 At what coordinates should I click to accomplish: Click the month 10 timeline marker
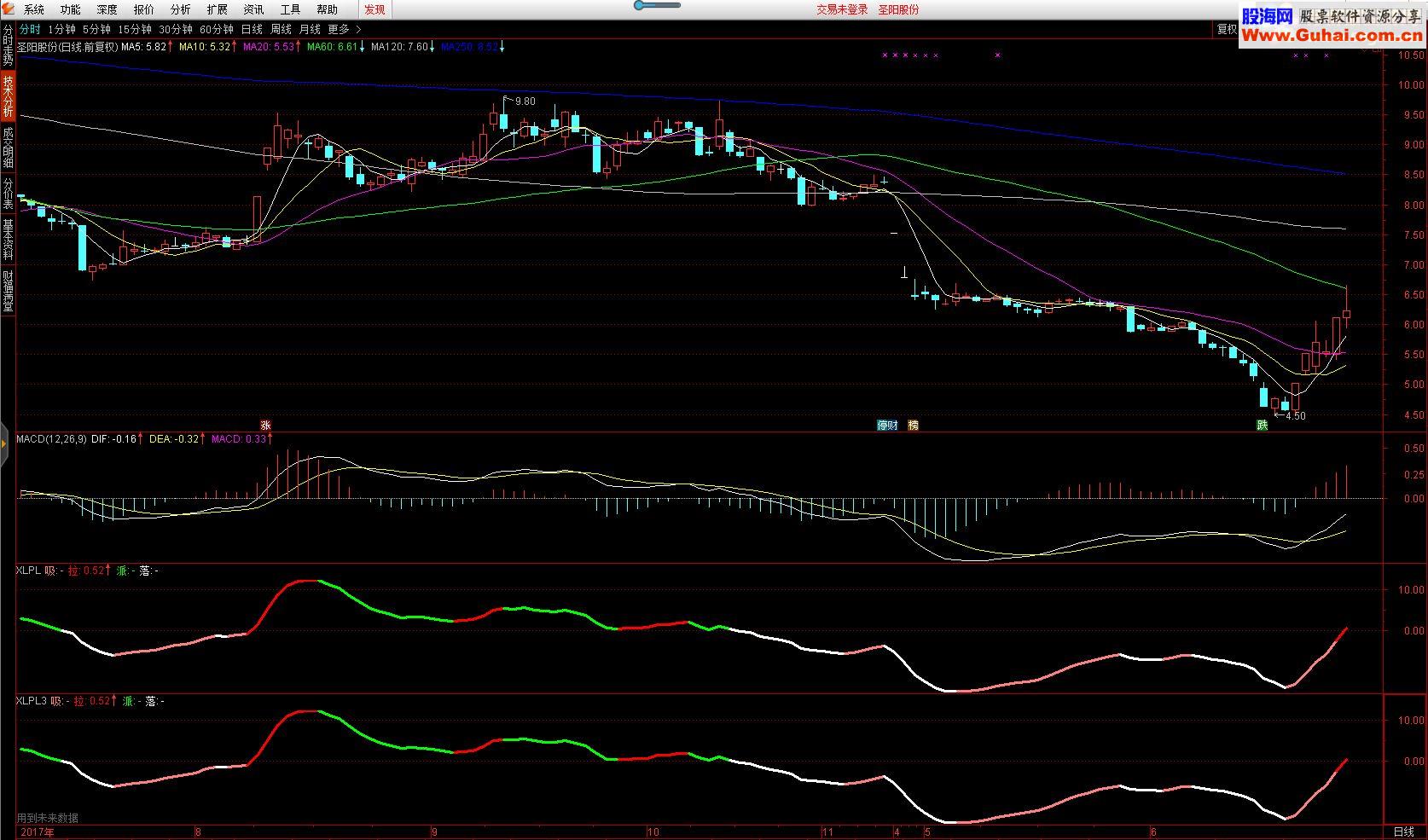[653, 832]
